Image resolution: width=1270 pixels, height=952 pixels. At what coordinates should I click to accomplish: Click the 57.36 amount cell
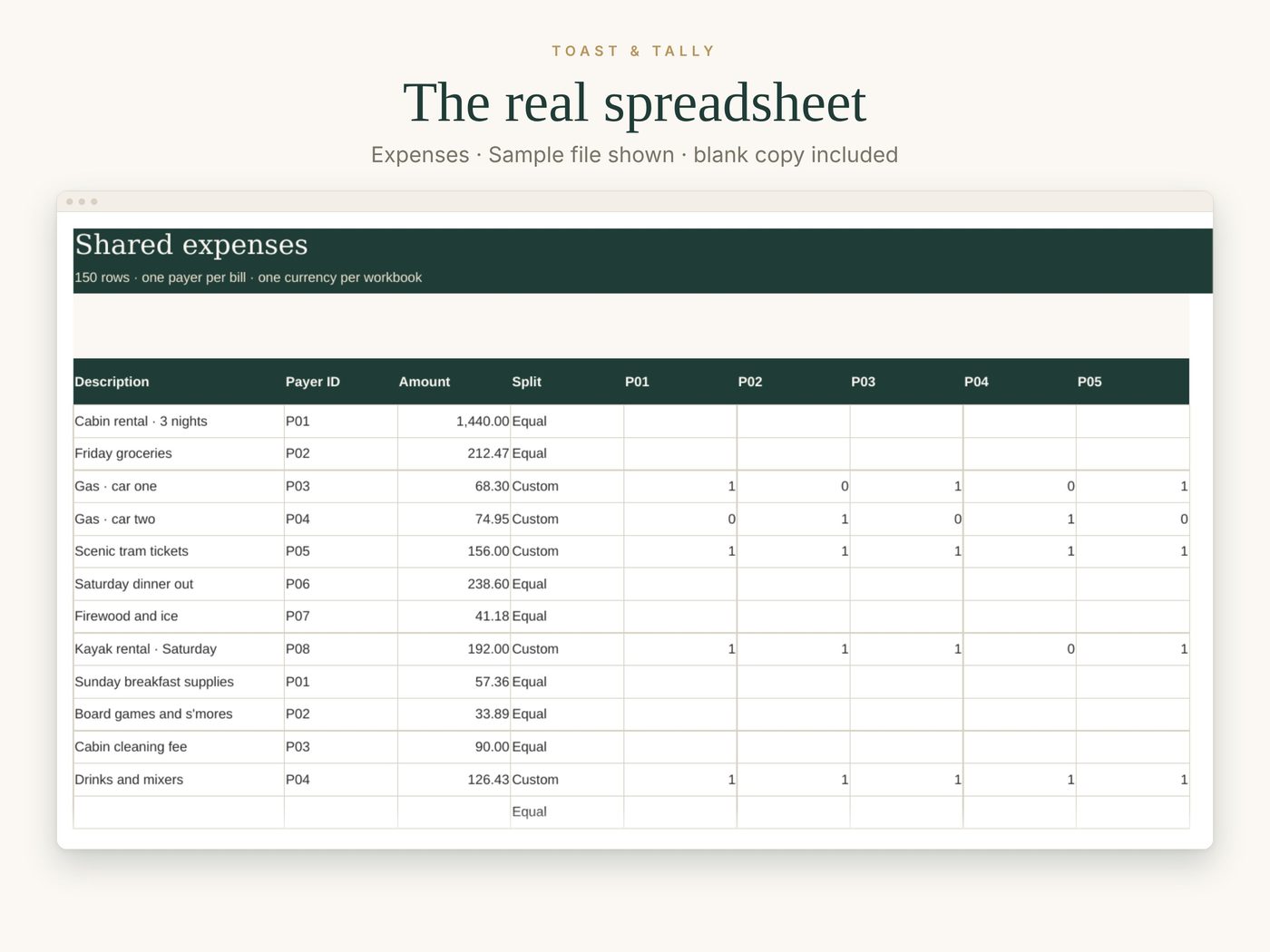pos(454,683)
